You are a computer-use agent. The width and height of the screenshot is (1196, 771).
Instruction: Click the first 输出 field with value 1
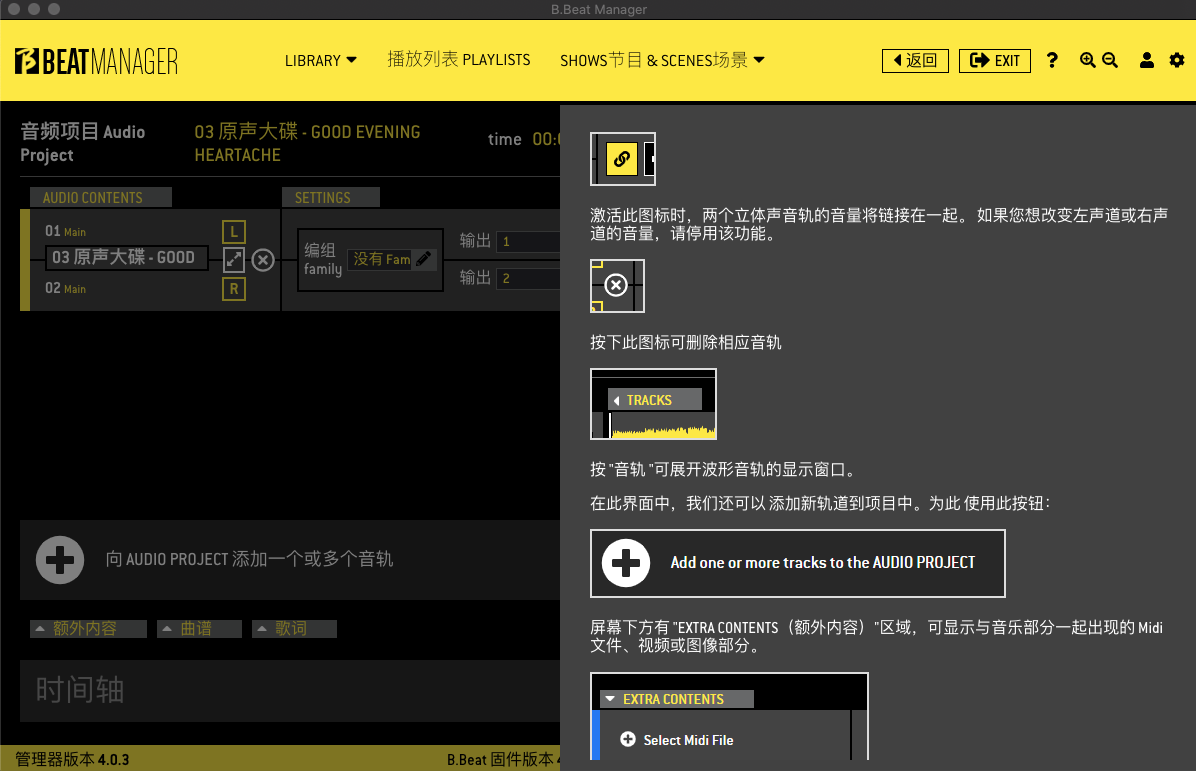click(x=528, y=241)
